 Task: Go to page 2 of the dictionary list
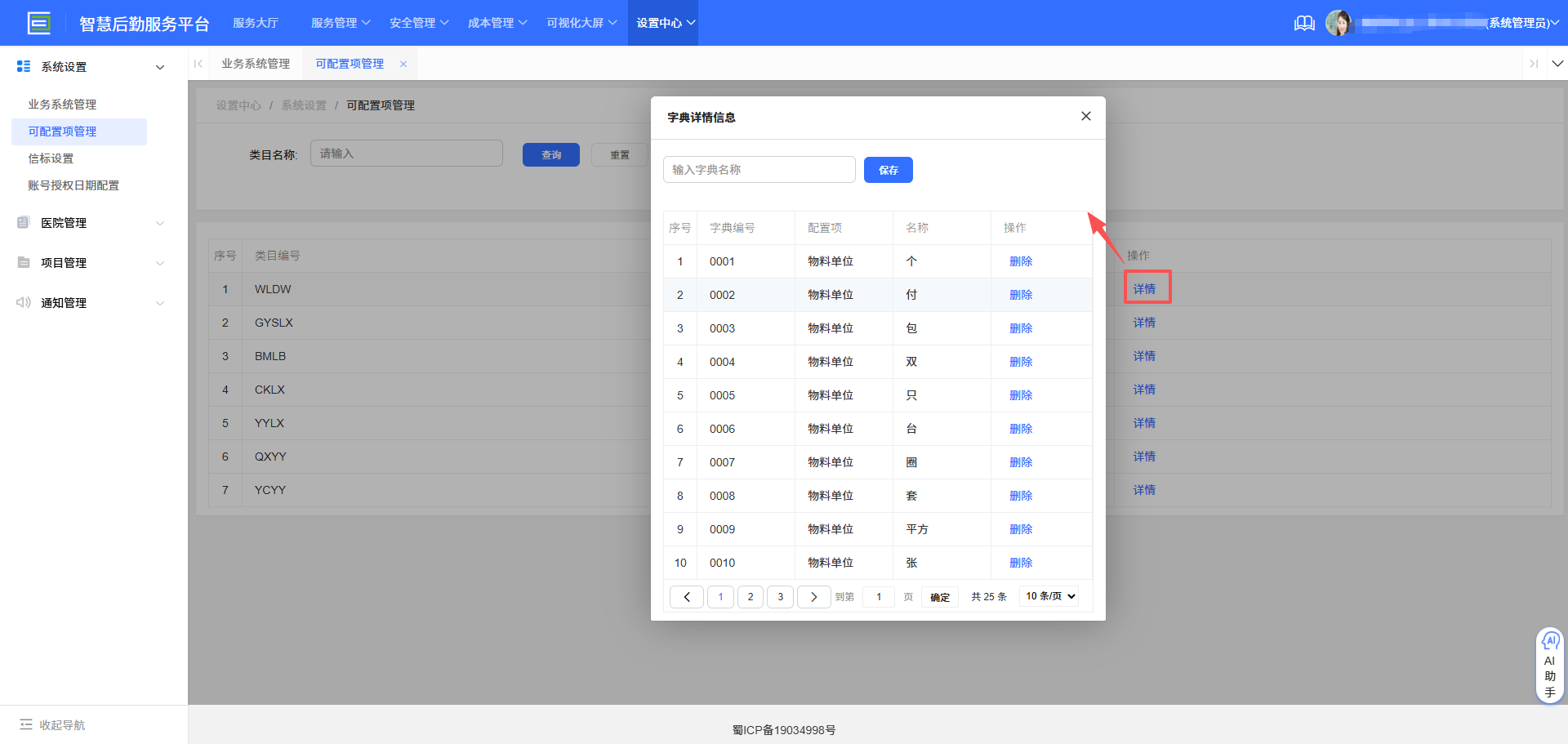pos(750,596)
